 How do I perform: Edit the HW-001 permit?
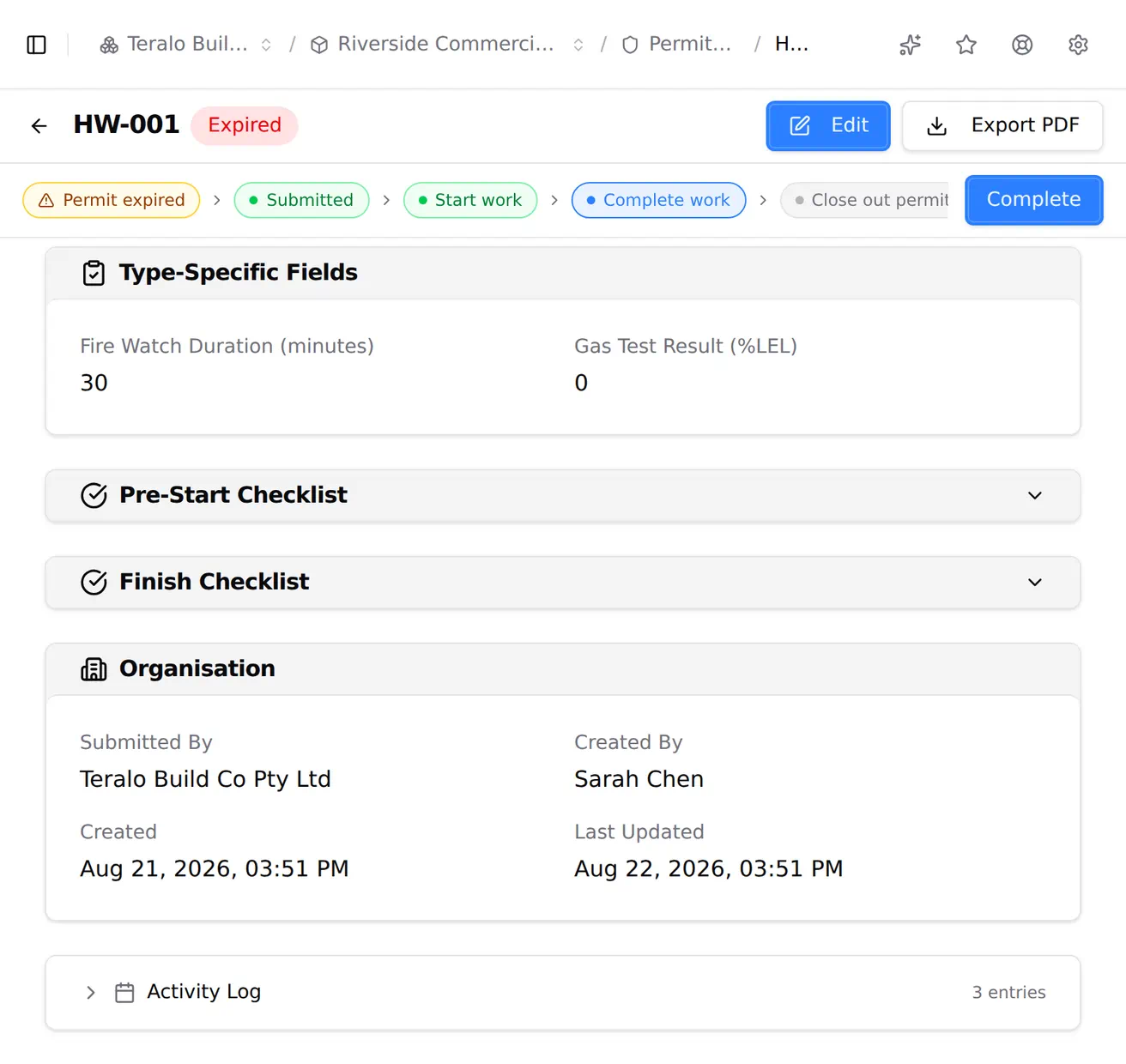pos(828,126)
